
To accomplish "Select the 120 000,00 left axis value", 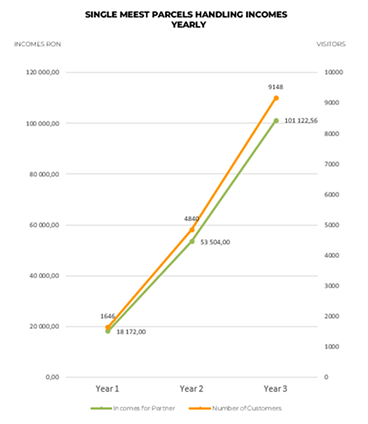I will 43,72.
